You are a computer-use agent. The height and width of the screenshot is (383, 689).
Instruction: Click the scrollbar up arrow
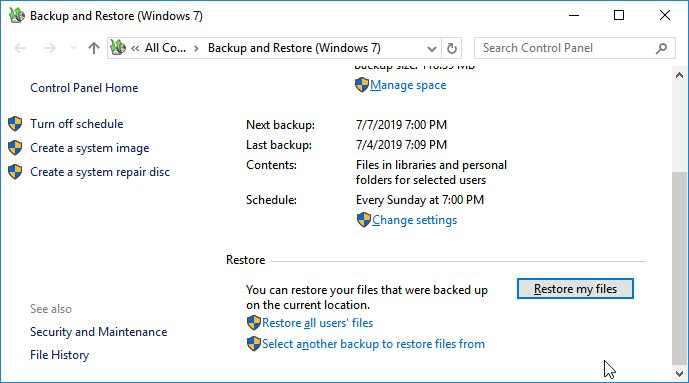point(679,75)
